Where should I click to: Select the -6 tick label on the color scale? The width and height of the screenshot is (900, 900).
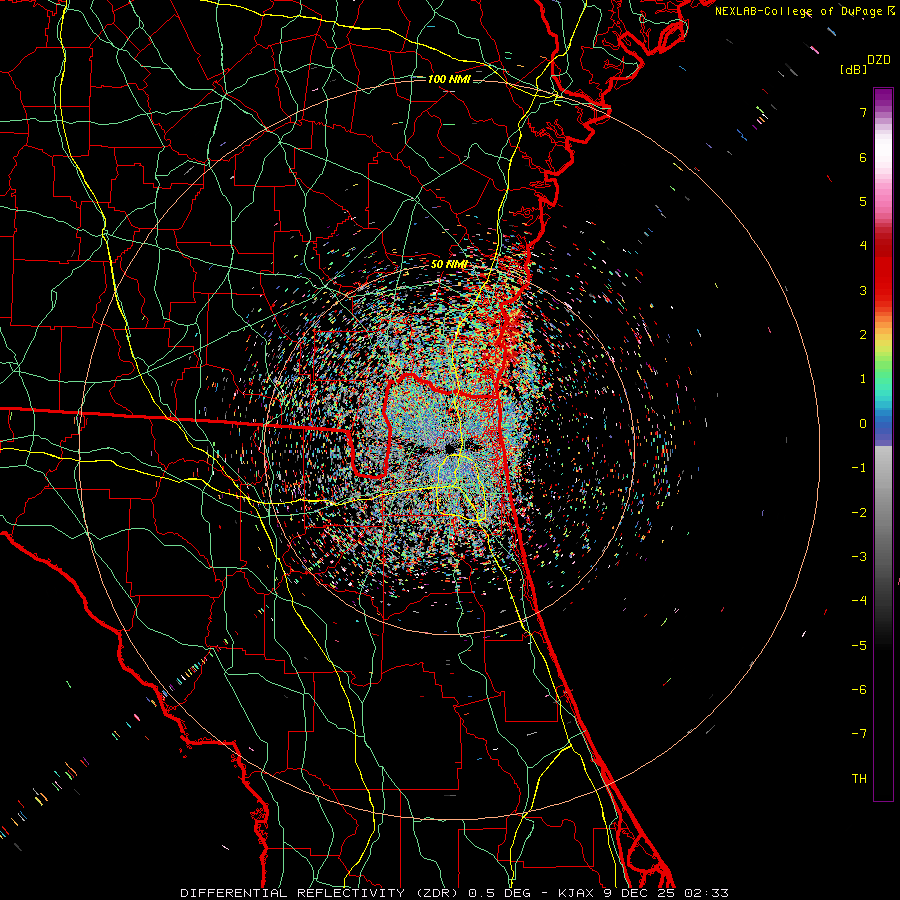click(859, 690)
